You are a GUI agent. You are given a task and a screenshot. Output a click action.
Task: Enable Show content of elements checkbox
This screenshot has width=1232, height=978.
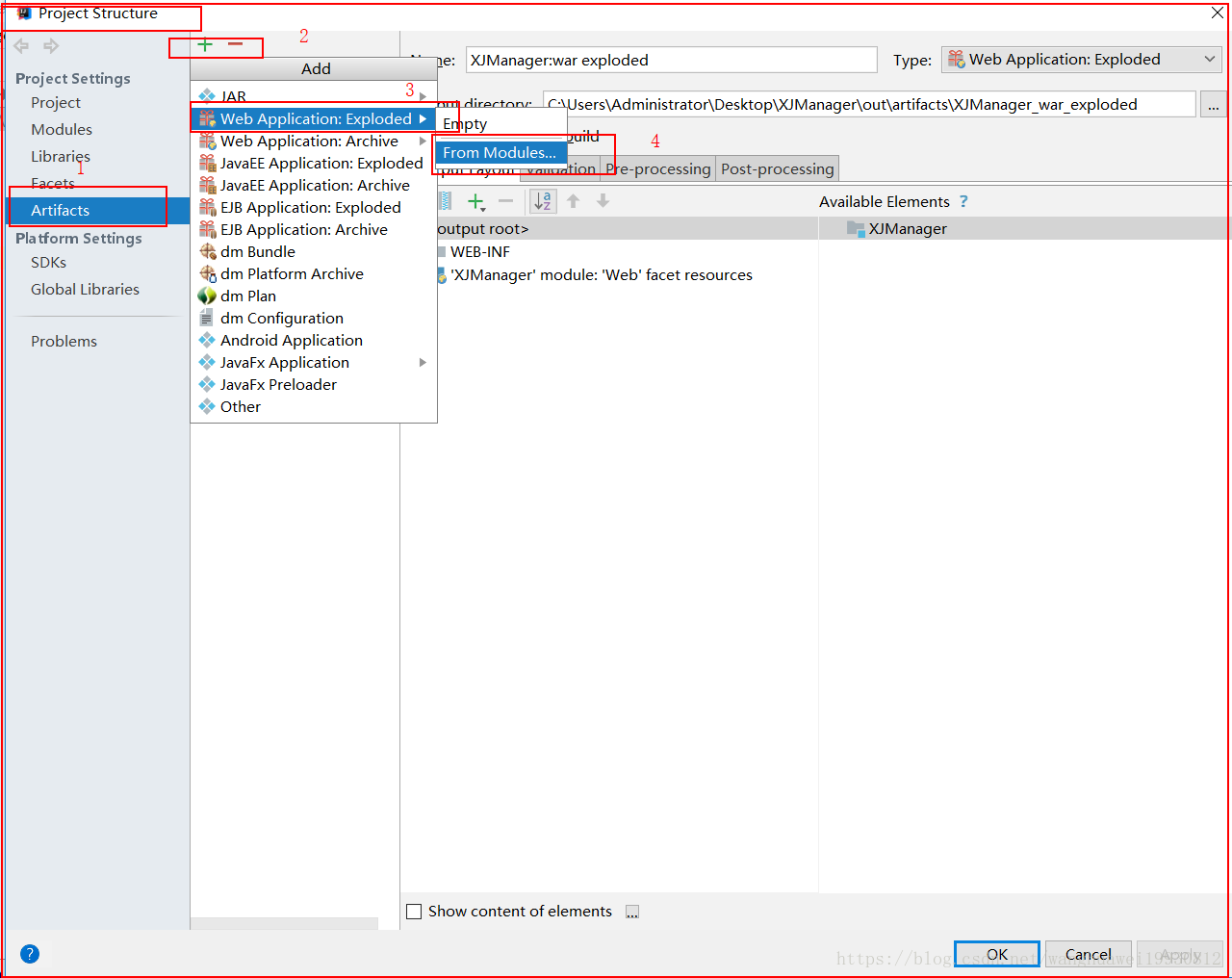[414, 912]
